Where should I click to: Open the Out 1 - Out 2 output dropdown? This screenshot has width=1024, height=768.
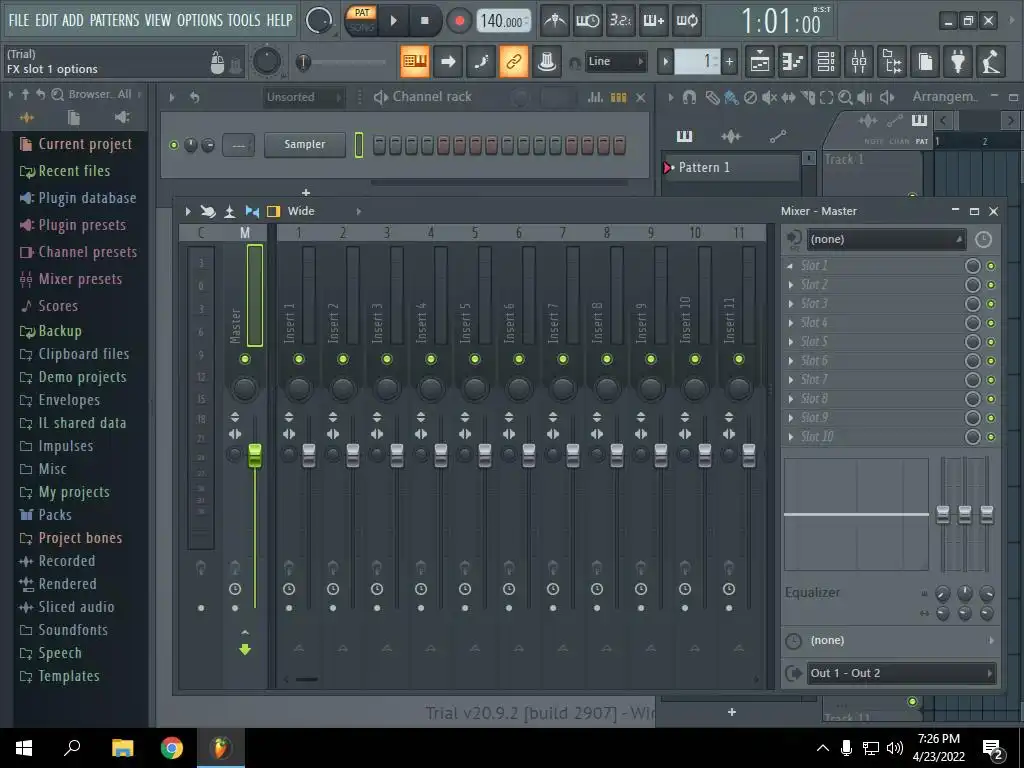(x=901, y=673)
